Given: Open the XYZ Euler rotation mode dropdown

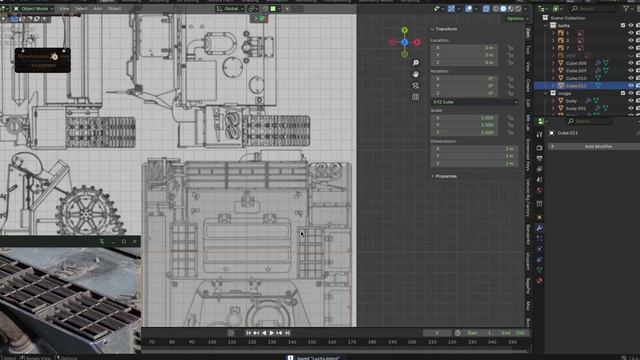Looking at the screenshot, I should 474,102.
